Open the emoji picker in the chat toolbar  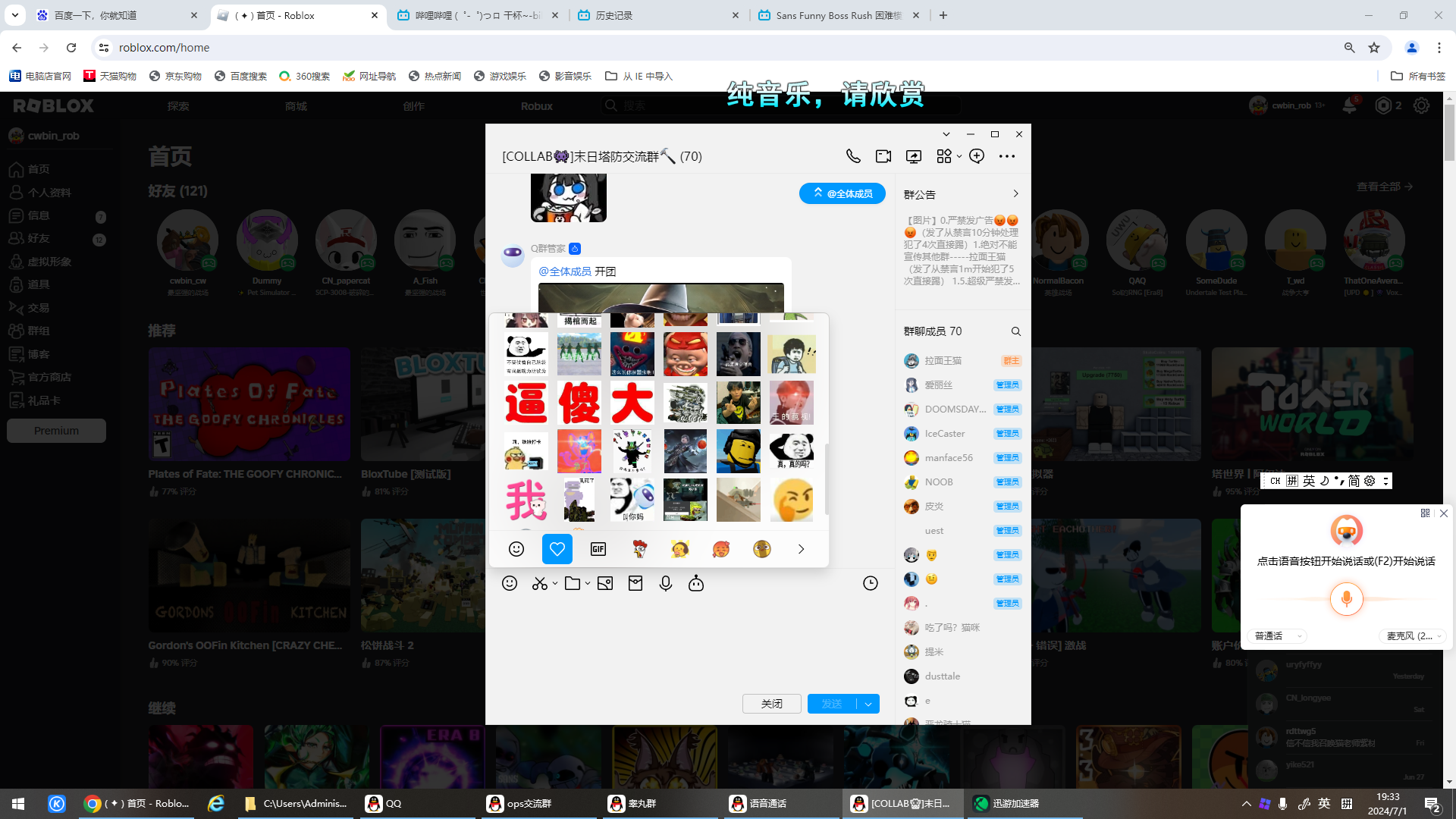tap(510, 583)
